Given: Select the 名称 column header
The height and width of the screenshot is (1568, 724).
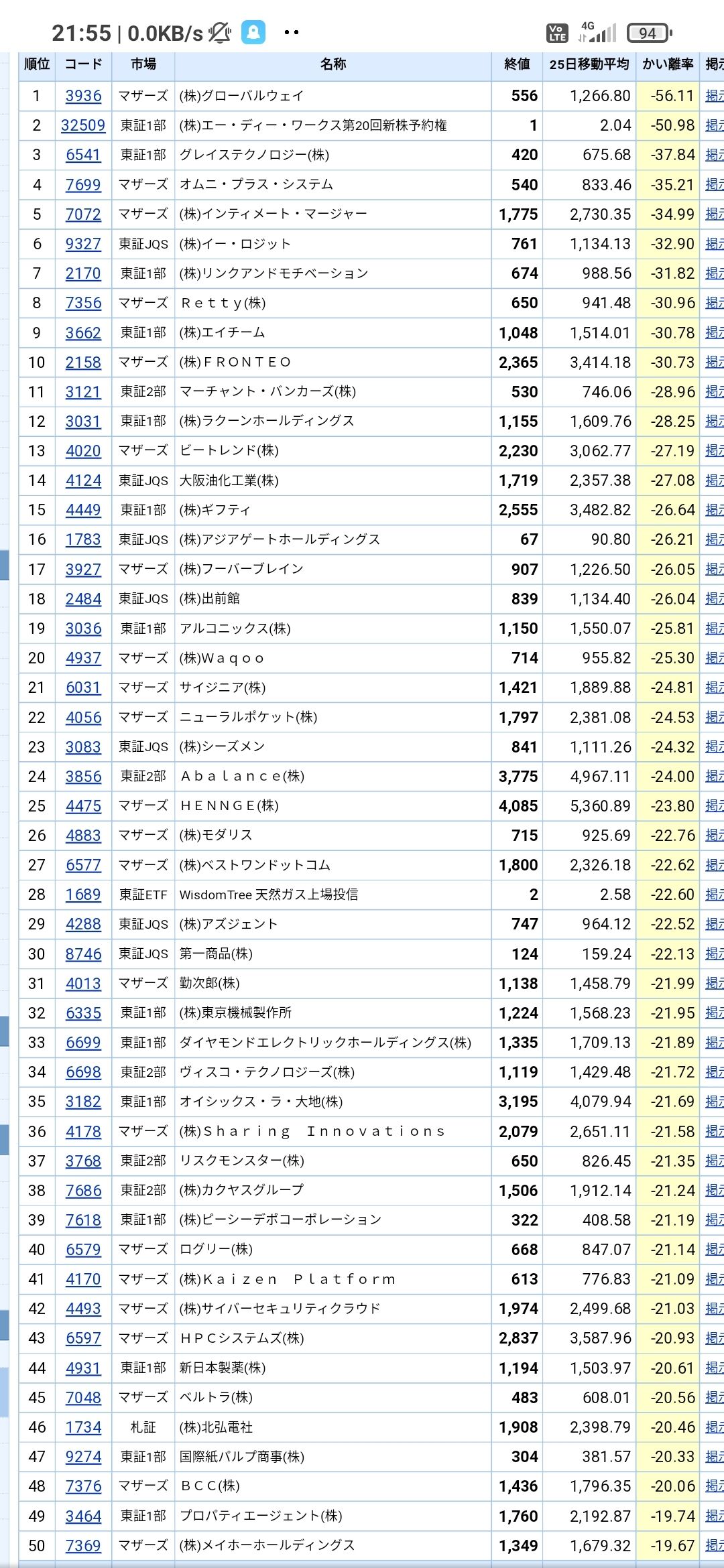Looking at the screenshot, I should [x=333, y=64].
